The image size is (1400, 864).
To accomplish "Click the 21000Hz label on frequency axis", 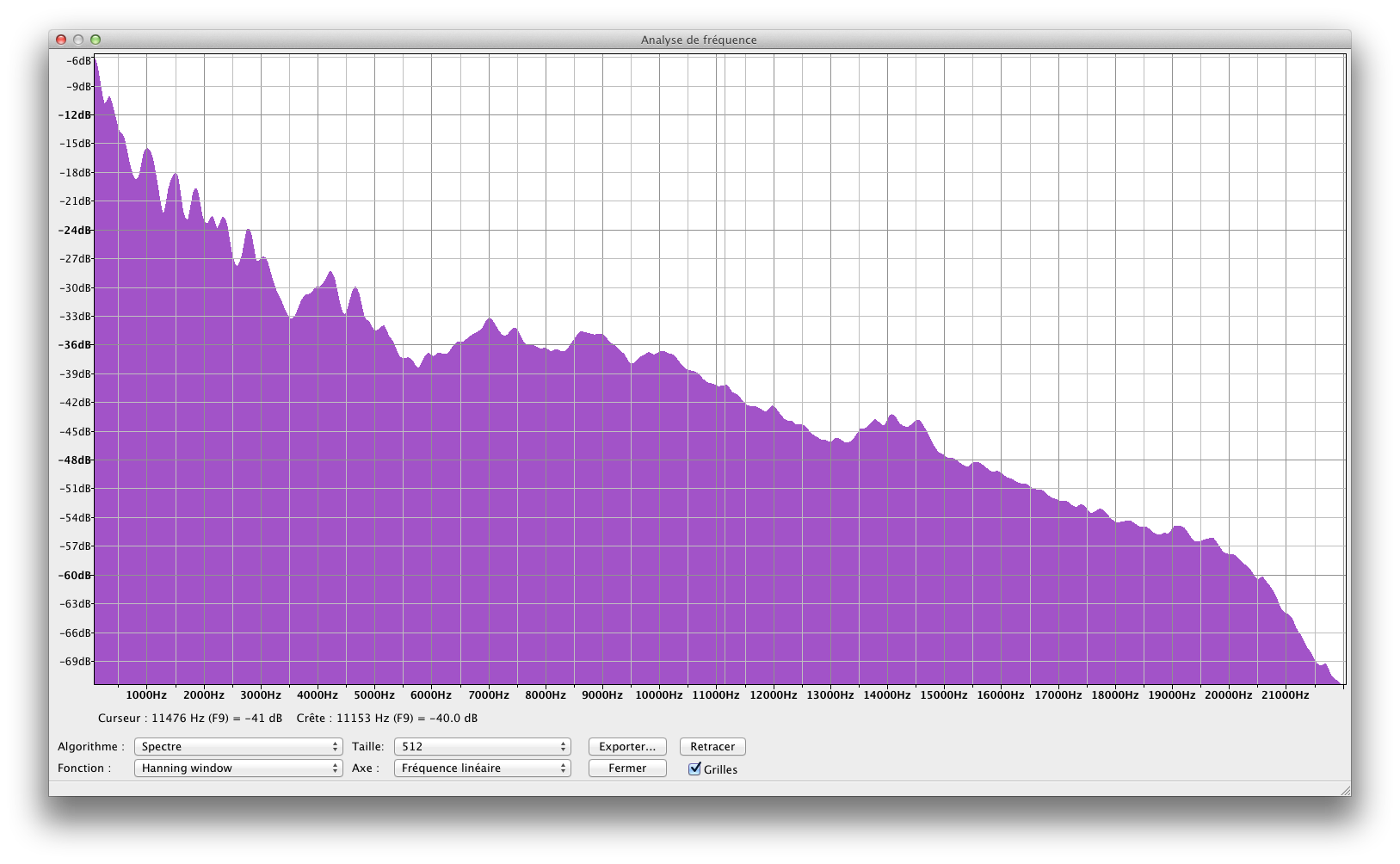I will pyautogui.click(x=1285, y=694).
